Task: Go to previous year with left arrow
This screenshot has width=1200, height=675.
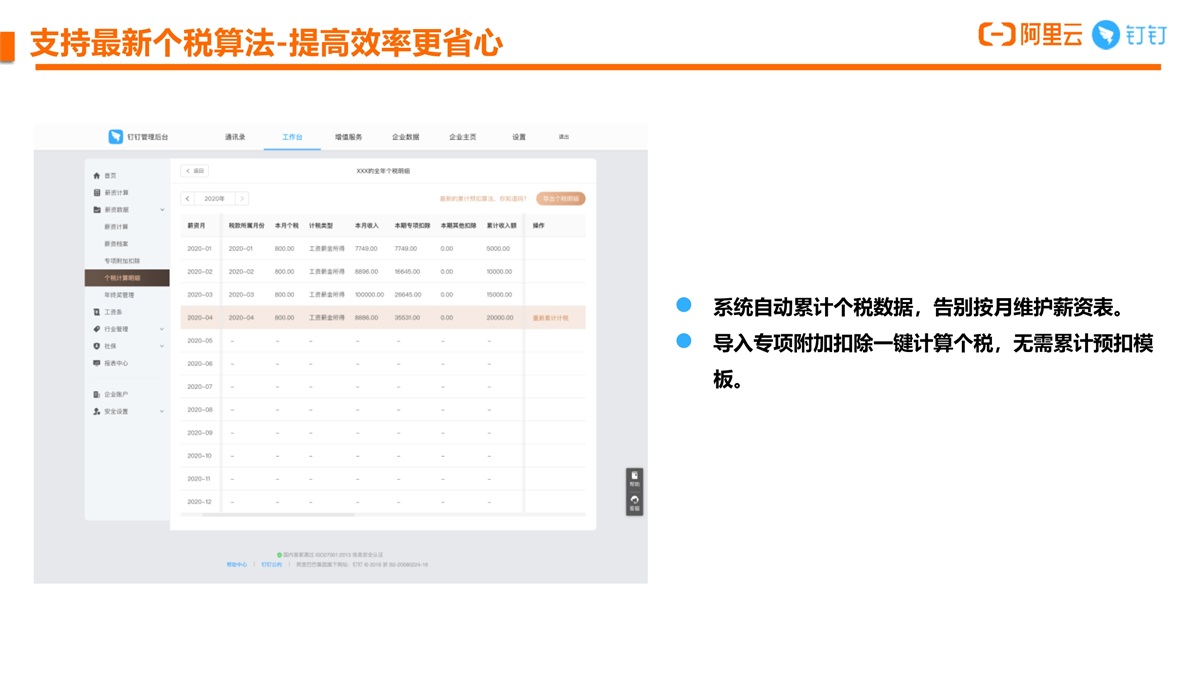Action: click(187, 199)
